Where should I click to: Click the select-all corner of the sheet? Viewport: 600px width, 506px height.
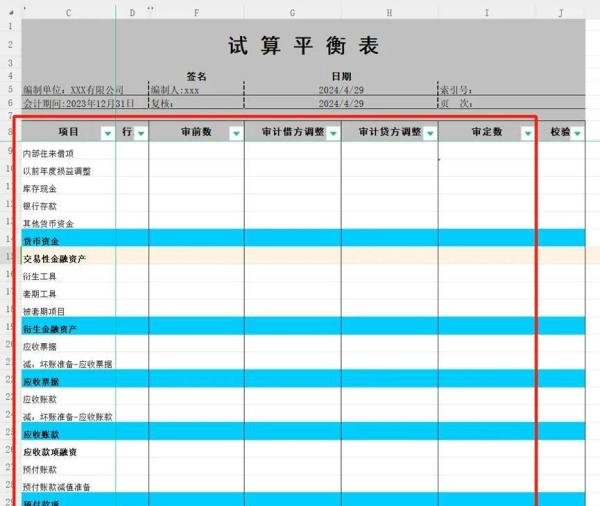(x=11, y=13)
